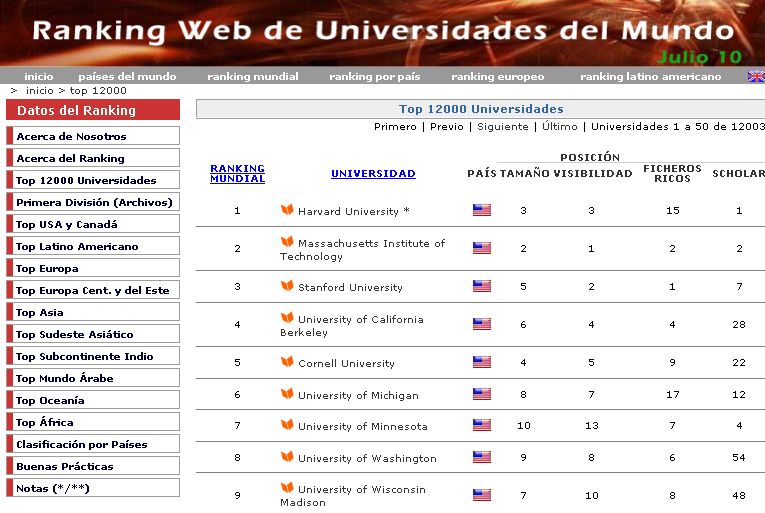
Task: Click the US flag in Cornell row
Action: point(482,362)
